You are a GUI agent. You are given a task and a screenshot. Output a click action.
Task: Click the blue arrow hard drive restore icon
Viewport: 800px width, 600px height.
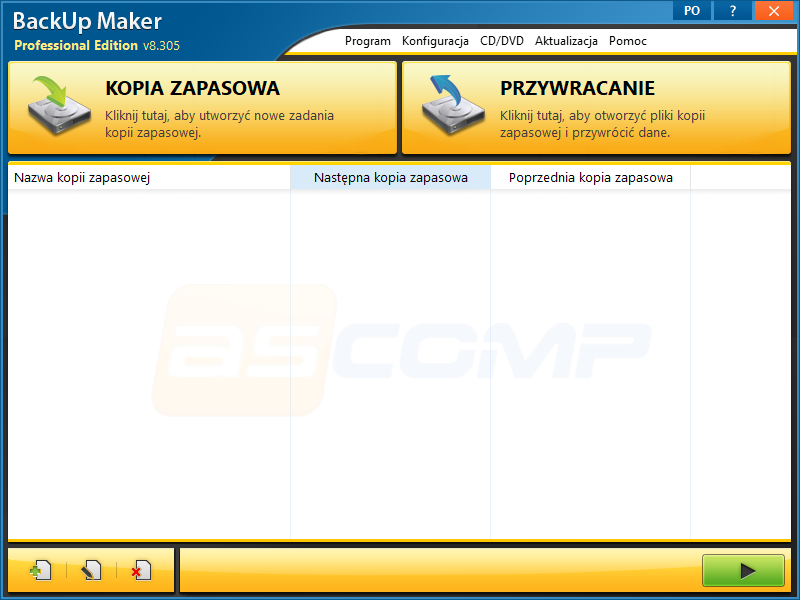click(453, 105)
